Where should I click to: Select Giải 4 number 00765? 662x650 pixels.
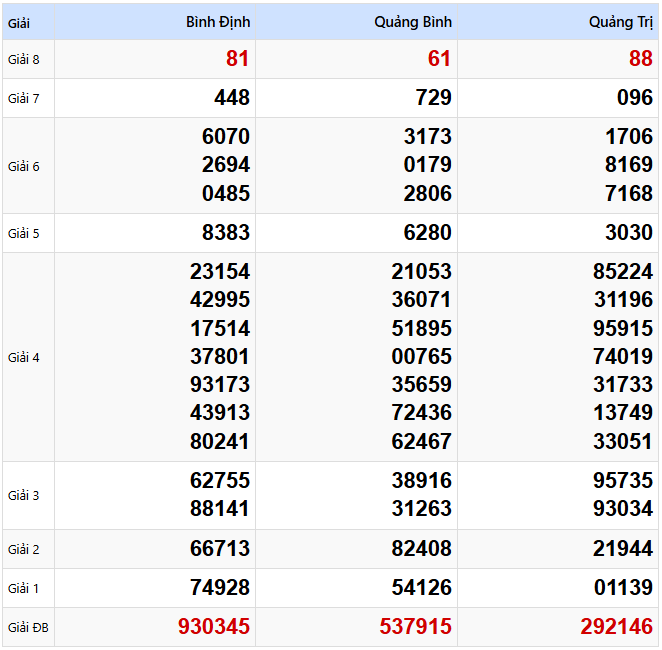pos(421,356)
